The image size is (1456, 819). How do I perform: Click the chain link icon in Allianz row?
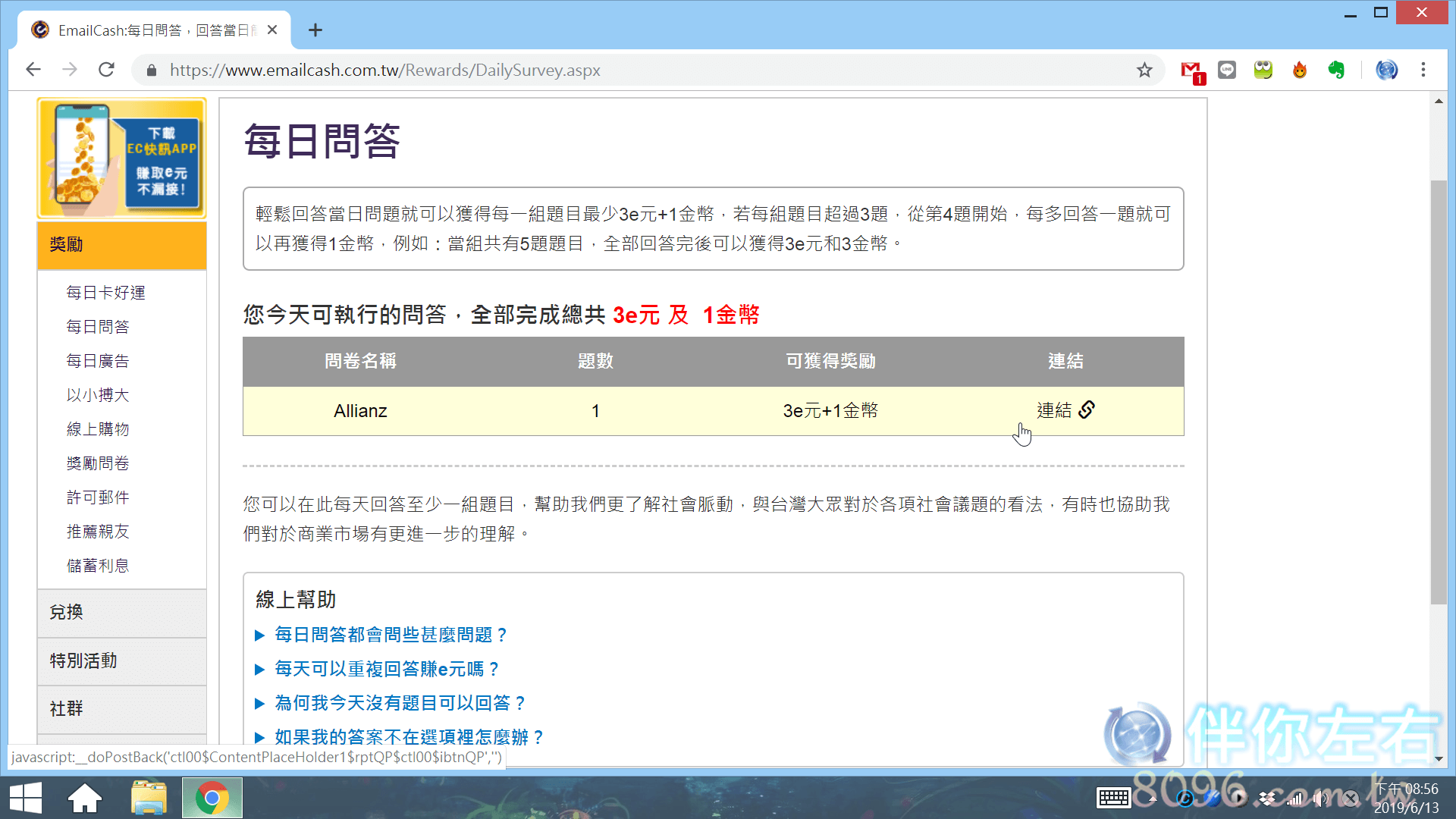pyautogui.click(x=1087, y=409)
